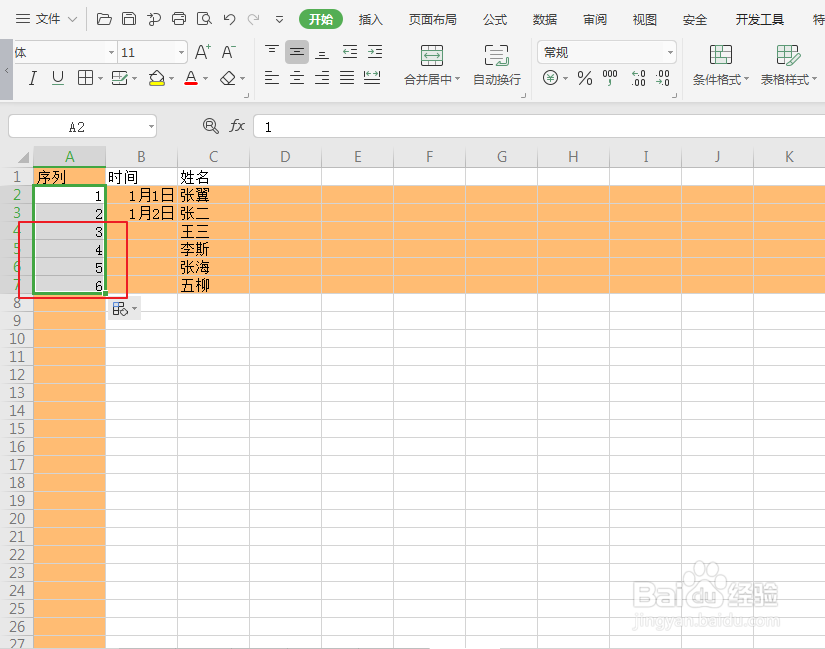Click the Save icon
Screen dimensions: 825x649
coord(129,19)
